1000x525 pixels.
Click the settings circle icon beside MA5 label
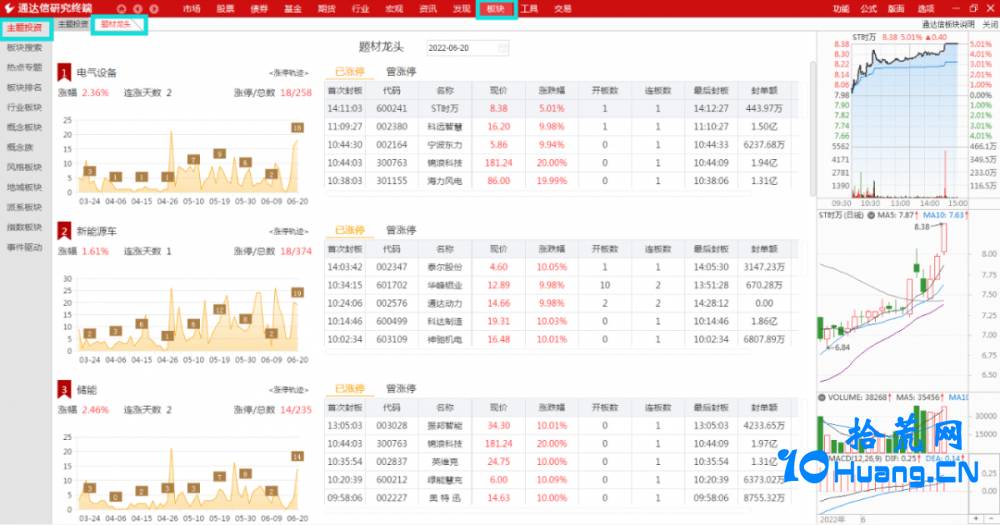pyautogui.click(x=871, y=215)
